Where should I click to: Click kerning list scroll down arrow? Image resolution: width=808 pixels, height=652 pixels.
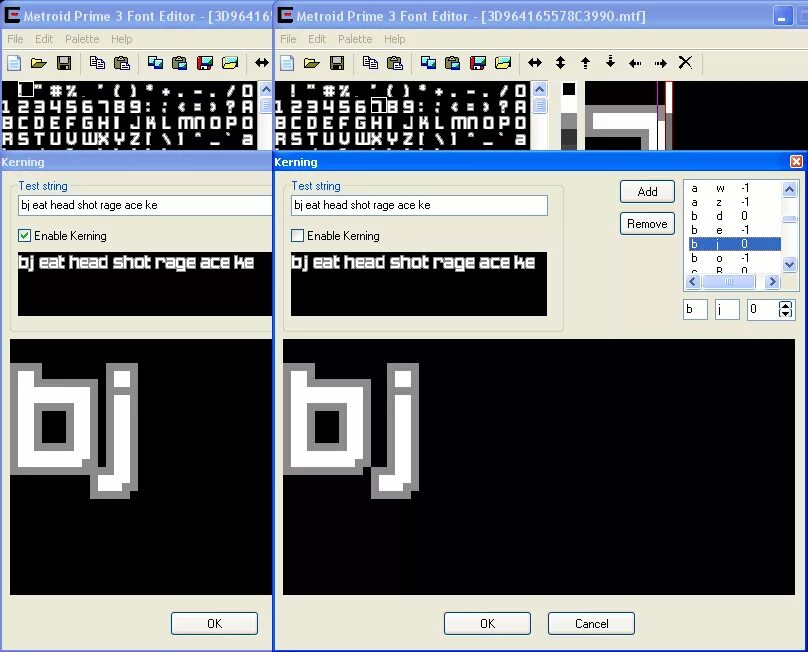click(x=789, y=264)
